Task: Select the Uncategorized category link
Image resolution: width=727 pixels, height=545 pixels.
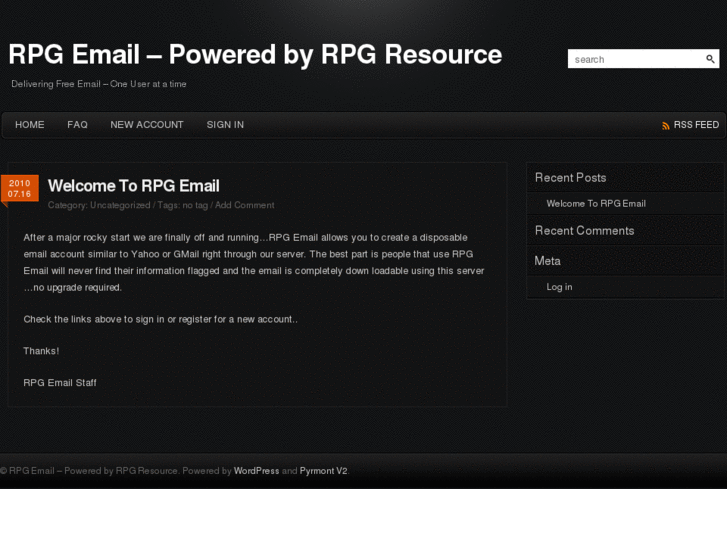Action: pyautogui.click(x=120, y=205)
